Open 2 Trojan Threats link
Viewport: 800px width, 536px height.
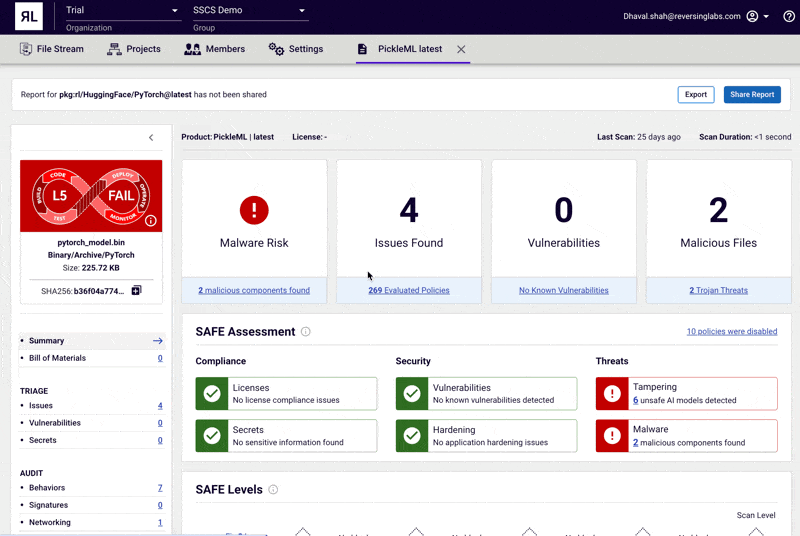[718, 290]
